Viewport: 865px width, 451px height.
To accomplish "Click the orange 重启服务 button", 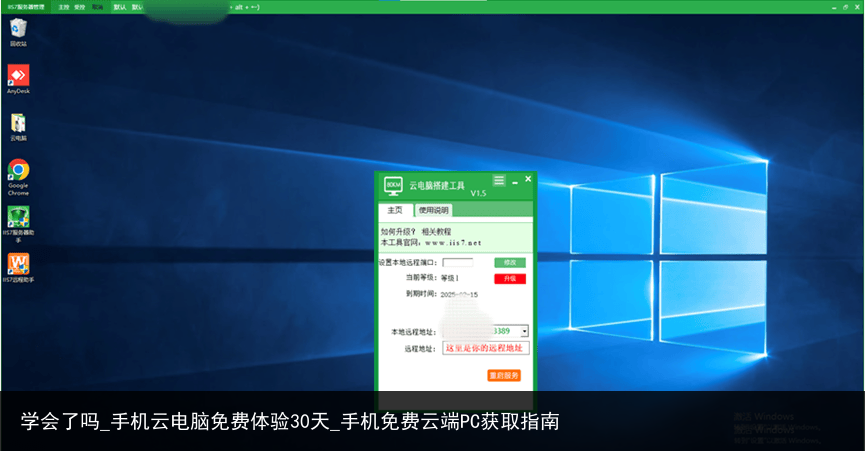I will coord(504,375).
